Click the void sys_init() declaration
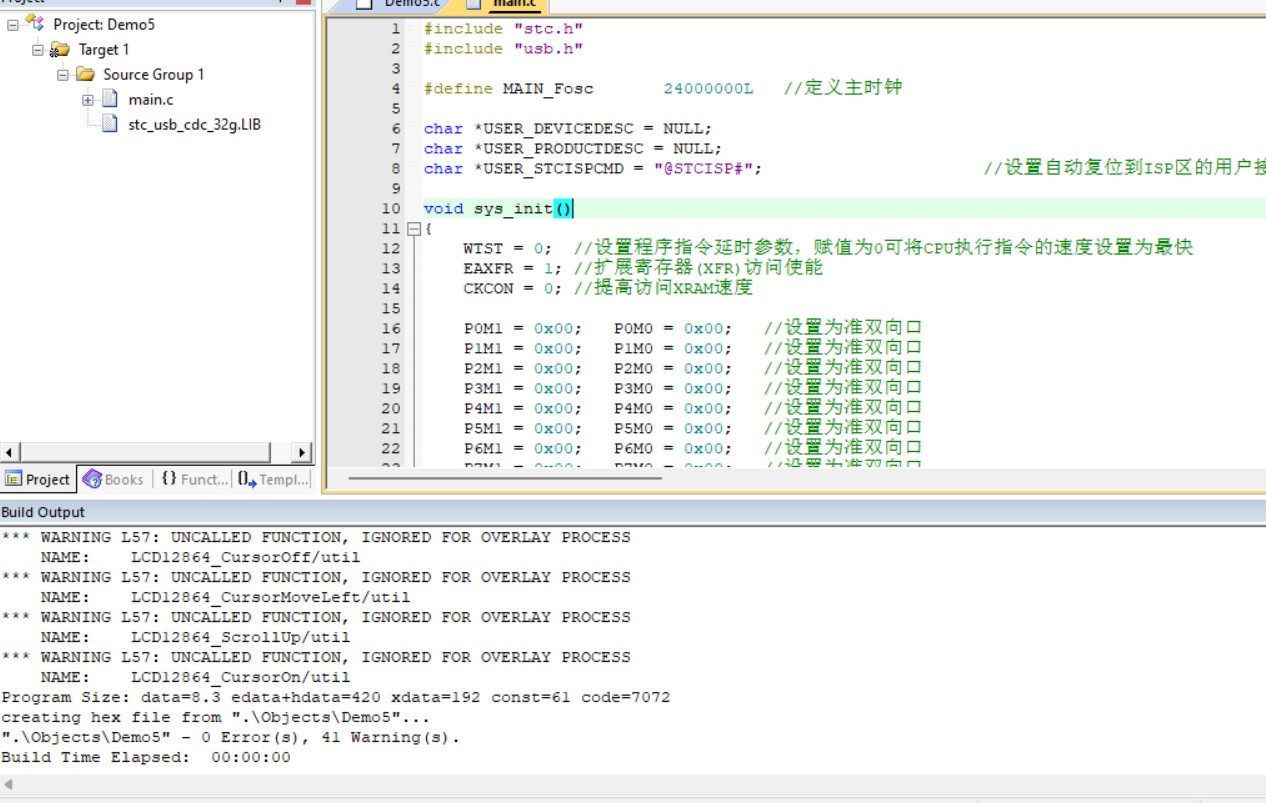Image resolution: width=1266 pixels, height=803 pixels. [498, 209]
